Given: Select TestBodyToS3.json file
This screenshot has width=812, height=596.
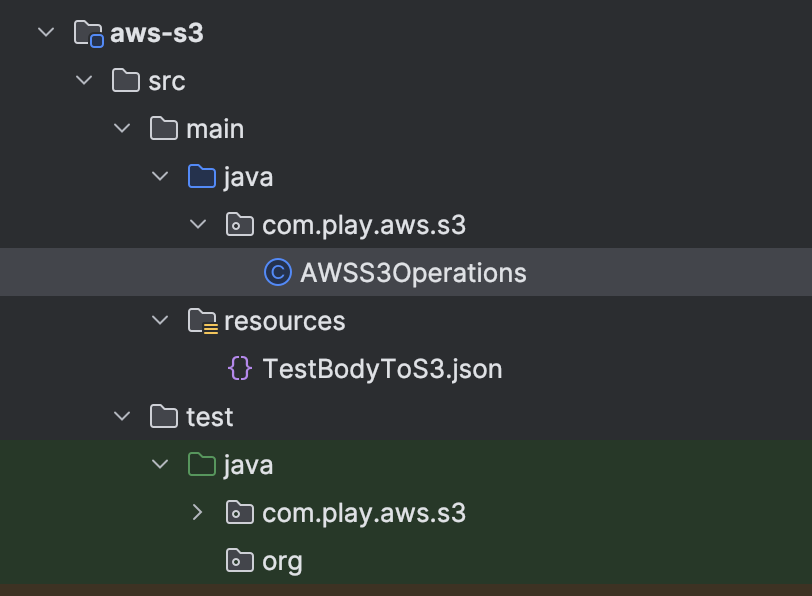Looking at the screenshot, I should pos(382,369).
